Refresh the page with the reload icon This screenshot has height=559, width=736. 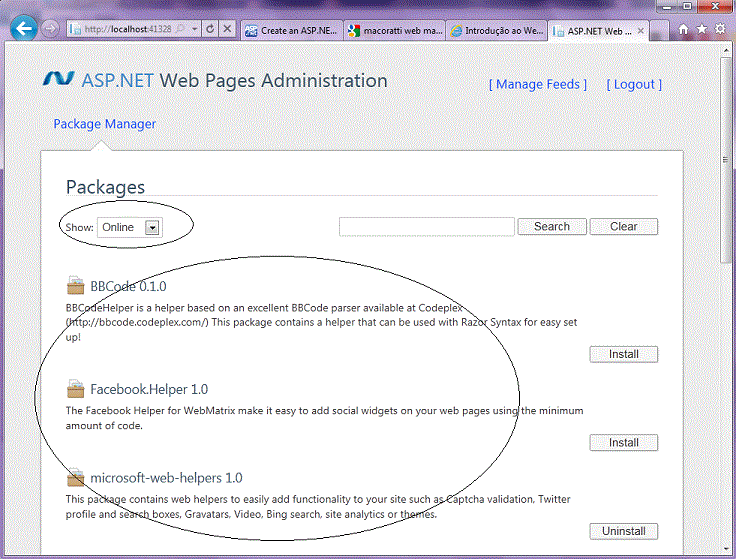pyautogui.click(x=210, y=29)
